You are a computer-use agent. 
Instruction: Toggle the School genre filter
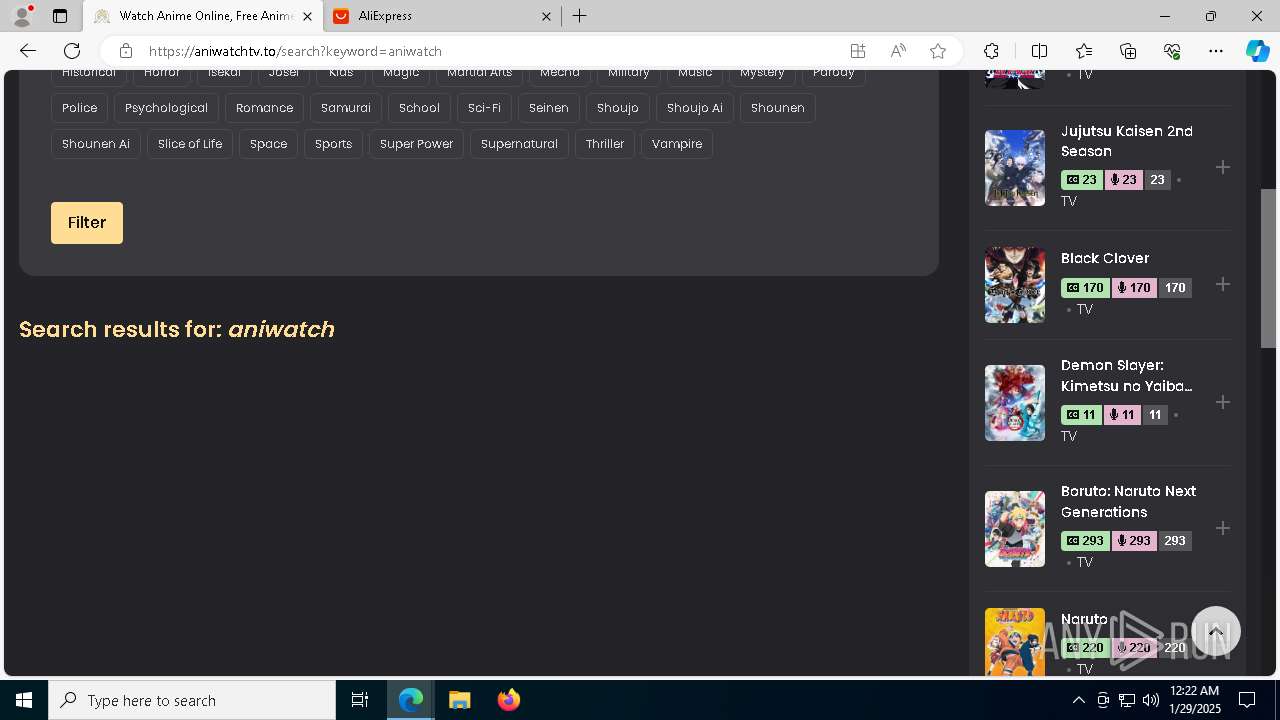(419, 108)
